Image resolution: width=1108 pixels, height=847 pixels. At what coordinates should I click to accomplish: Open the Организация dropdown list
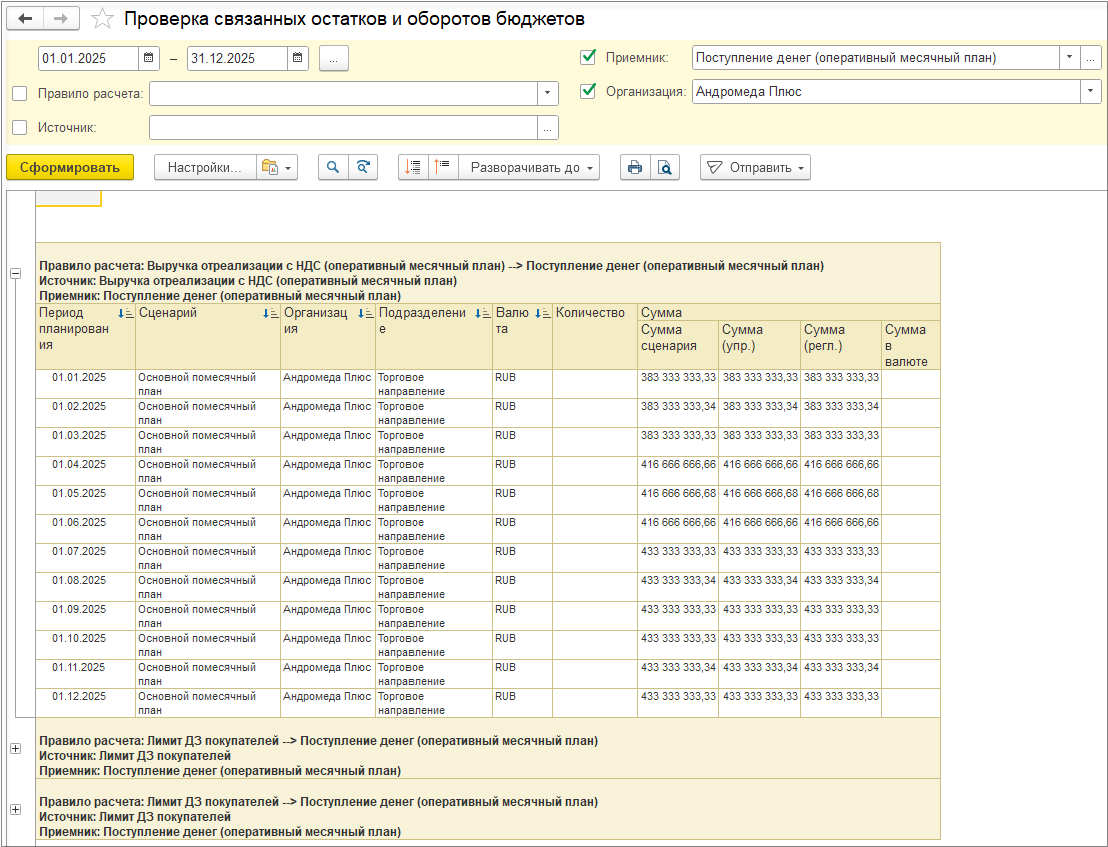(1089, 91)
